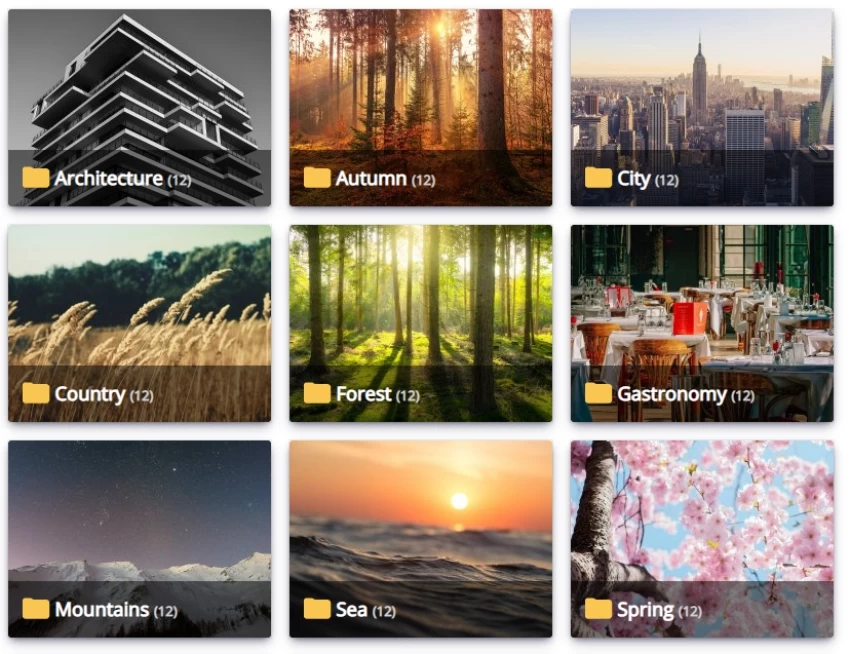850x654 pixels.
Task: Select the City album title
Action: point(633,178)
